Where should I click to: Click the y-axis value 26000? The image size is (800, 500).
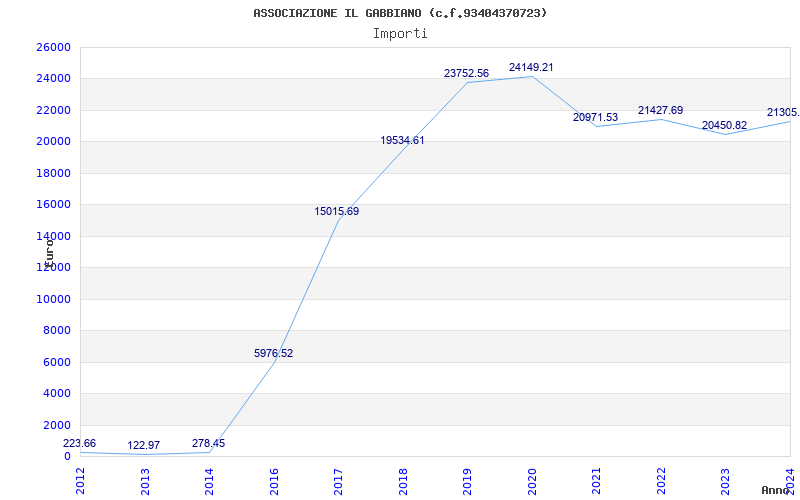[53, 47]
